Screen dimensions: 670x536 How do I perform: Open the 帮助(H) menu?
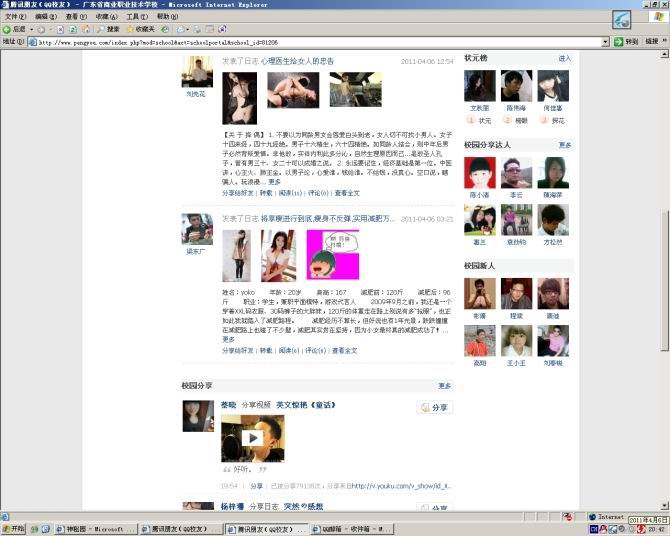168,17
